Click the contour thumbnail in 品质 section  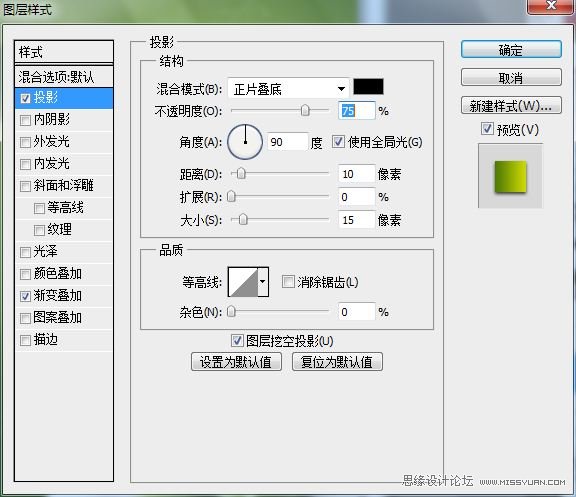click(243, 282)
